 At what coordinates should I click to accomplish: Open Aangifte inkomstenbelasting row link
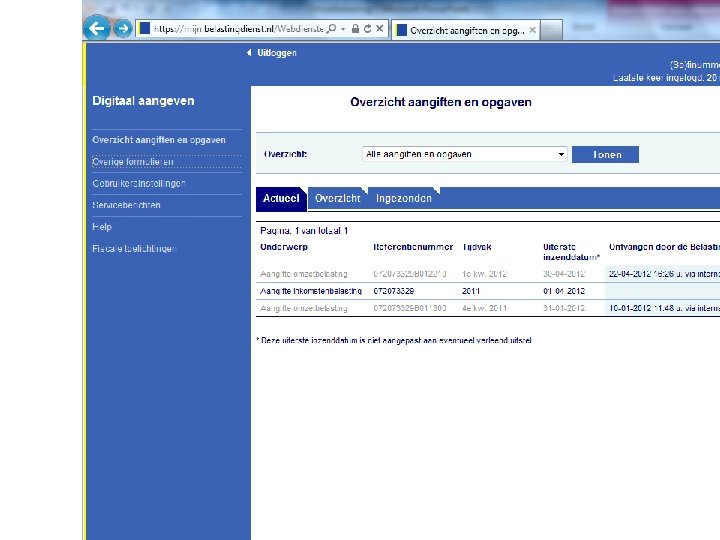[x=311, y=291]
